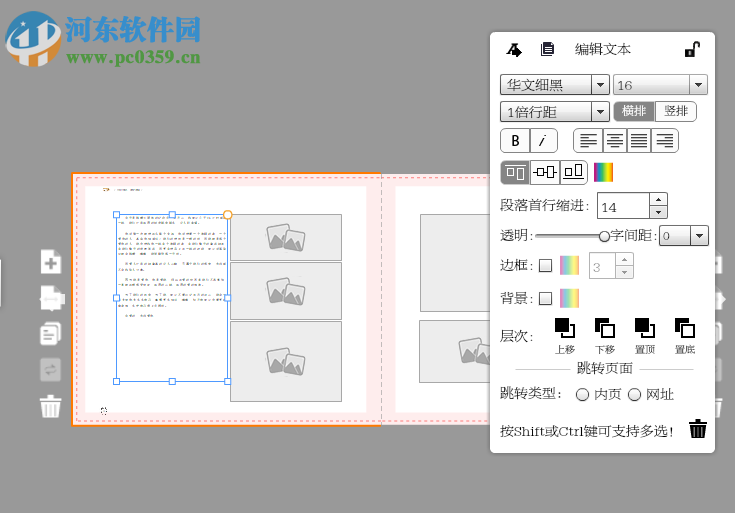
Task: Select the lower image placeholder on right page
Action: (454, 352)
